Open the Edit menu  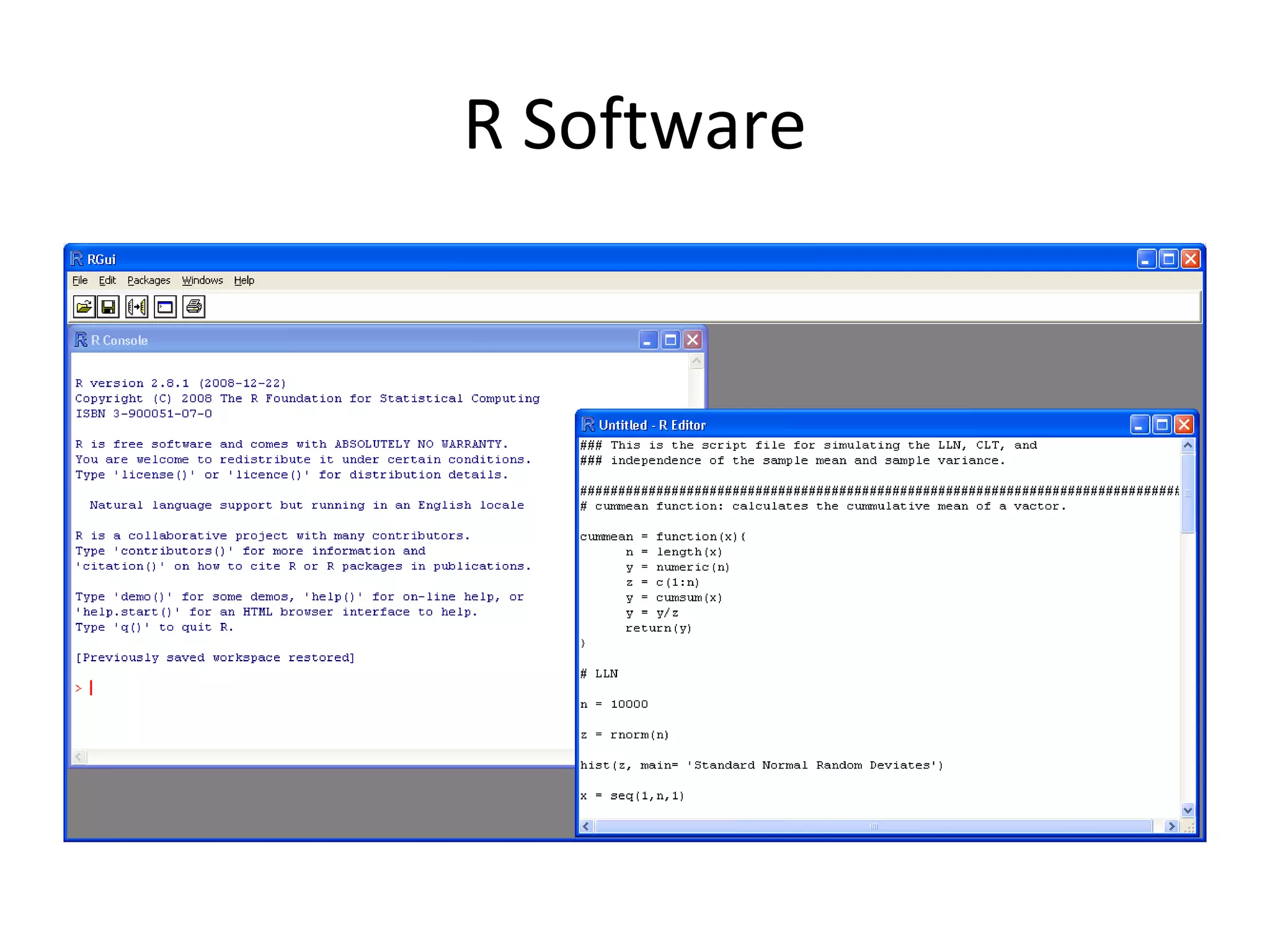click(107, 280)
